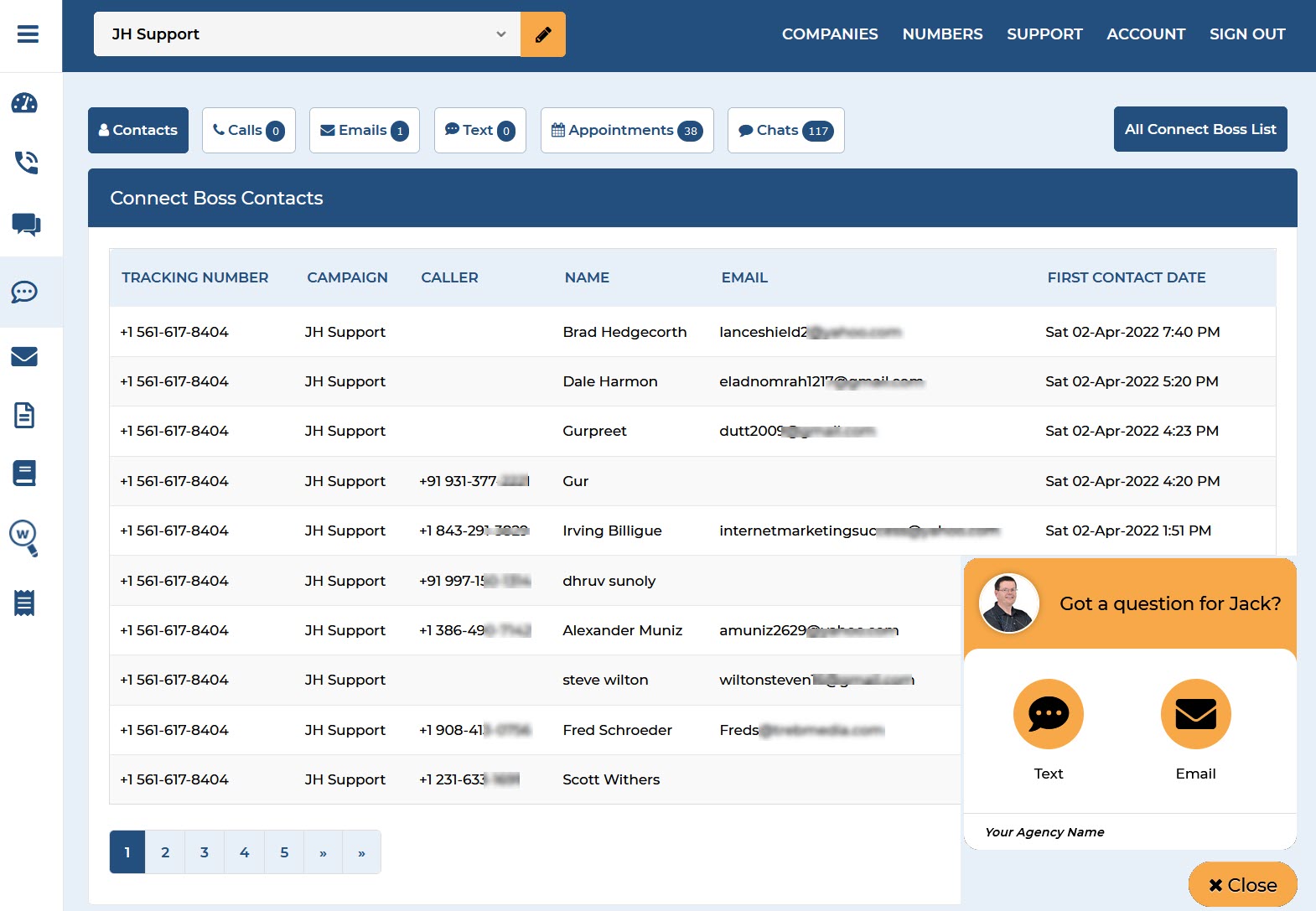Click the orange pencil edit button
The width and height of the screenshot is (1316, 911).
542,34
